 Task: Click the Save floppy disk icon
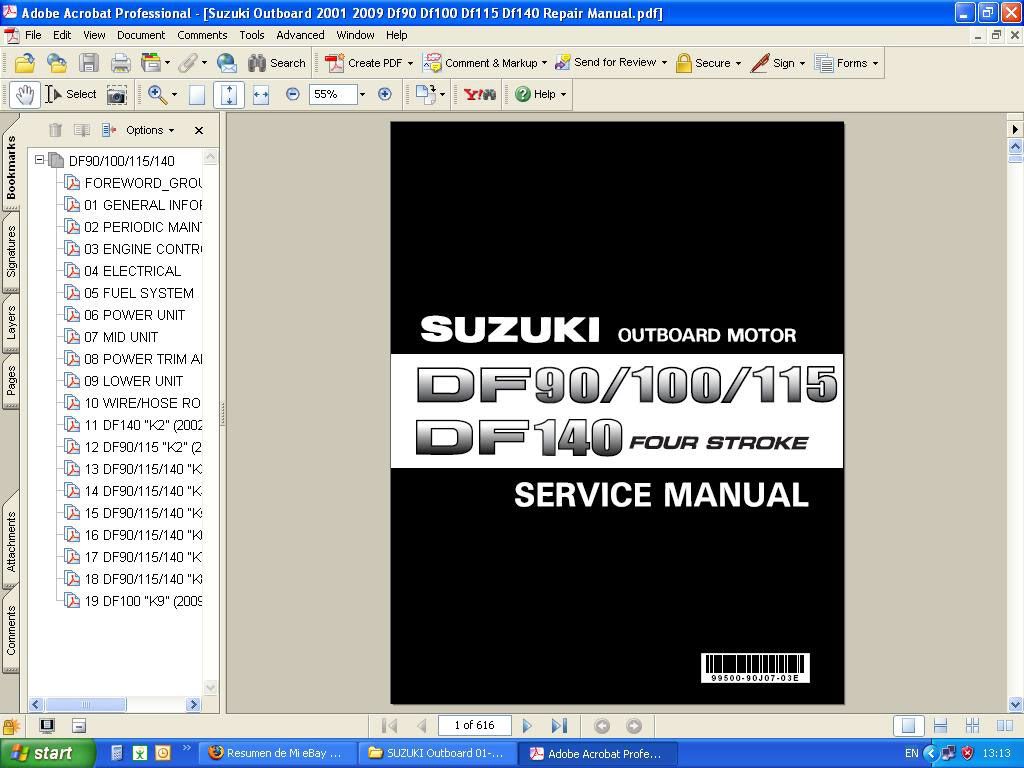pyautogui.click(x=89, y=63)
